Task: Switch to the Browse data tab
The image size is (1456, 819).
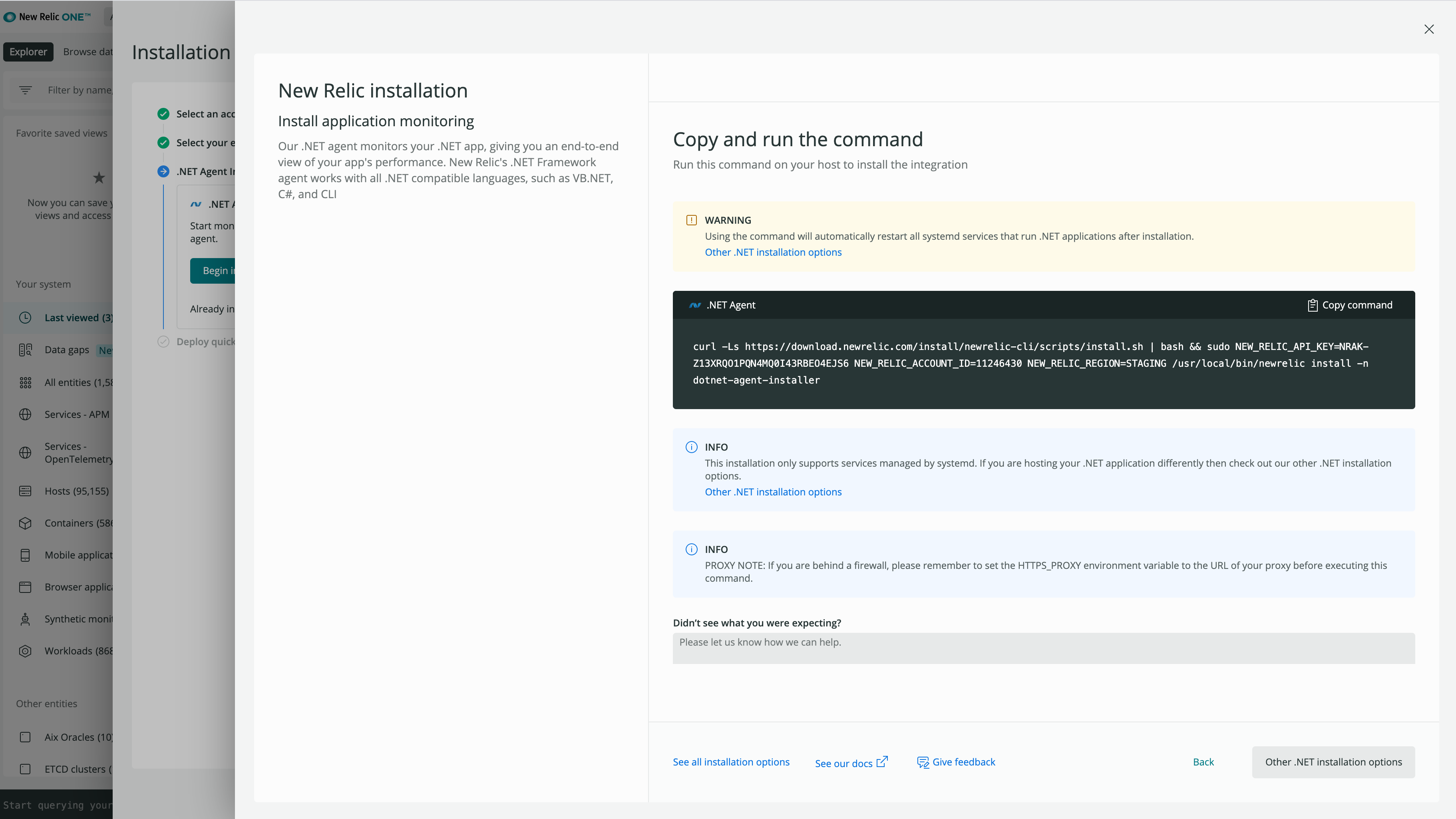Action: tap(88, 52)
